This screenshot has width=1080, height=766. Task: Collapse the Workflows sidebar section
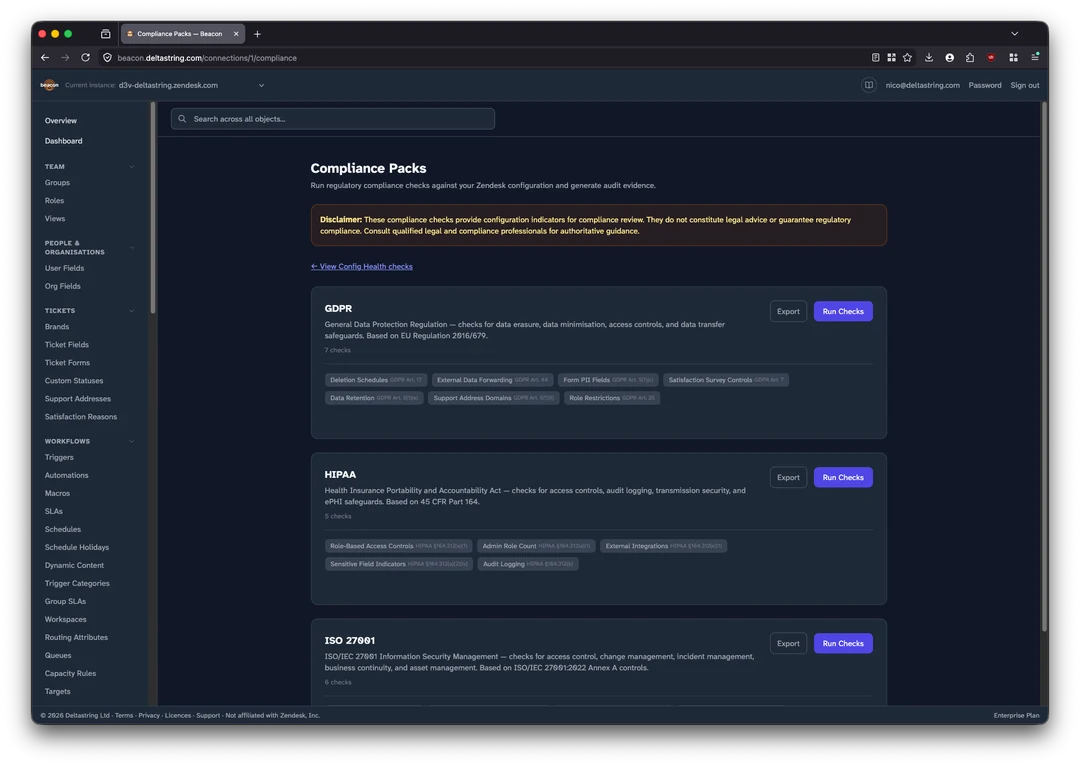131,442
